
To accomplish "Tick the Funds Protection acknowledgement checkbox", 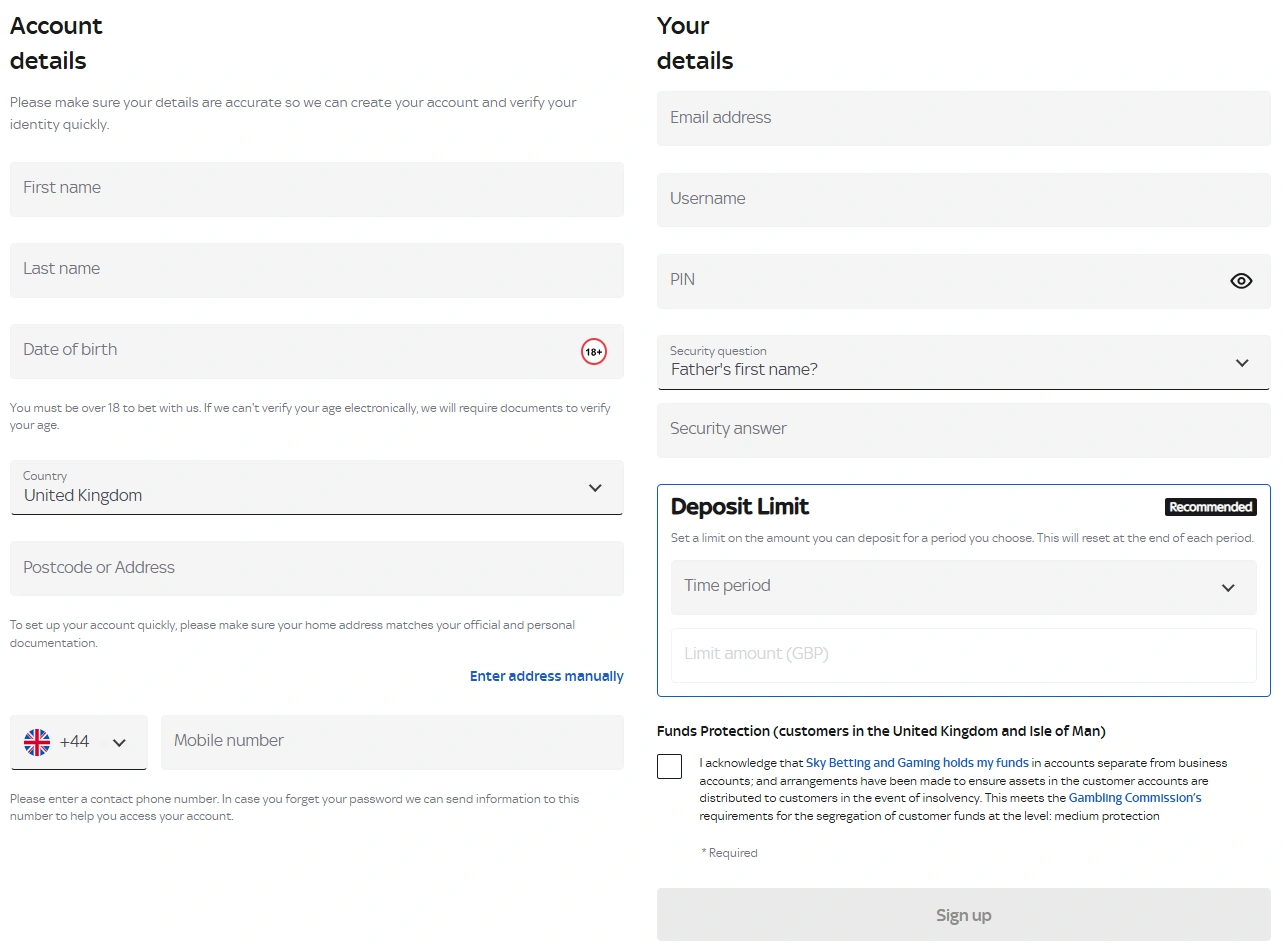I will [x=670, y=767].
